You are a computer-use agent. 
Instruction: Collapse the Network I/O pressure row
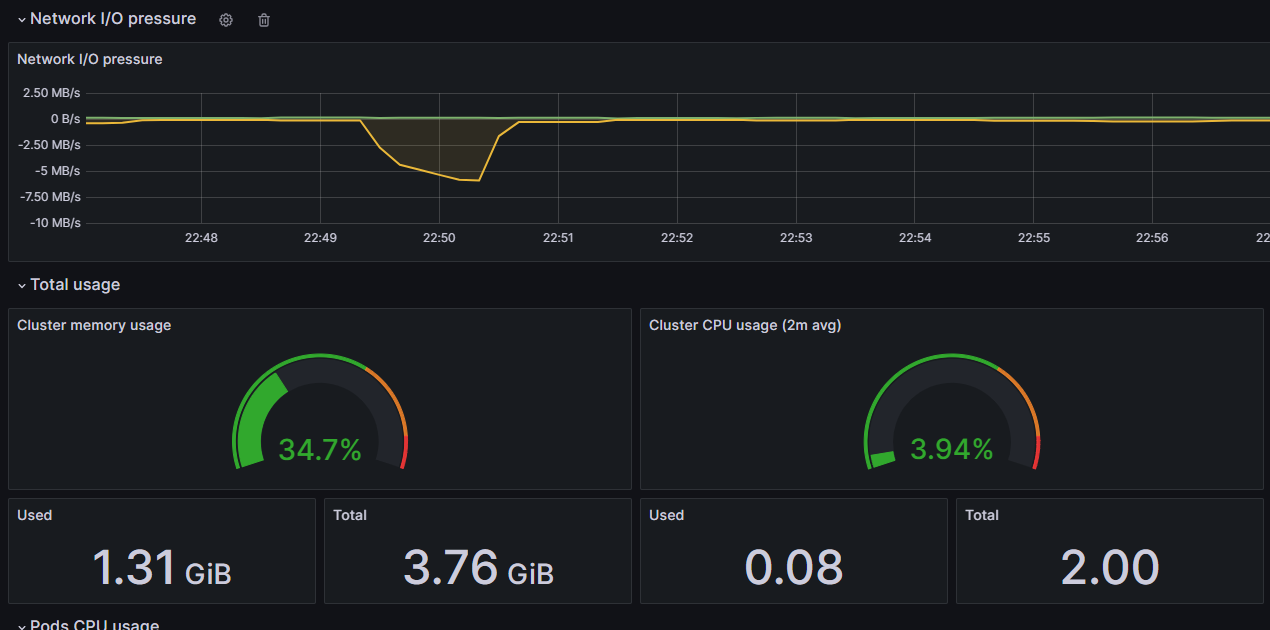(21, 20)
